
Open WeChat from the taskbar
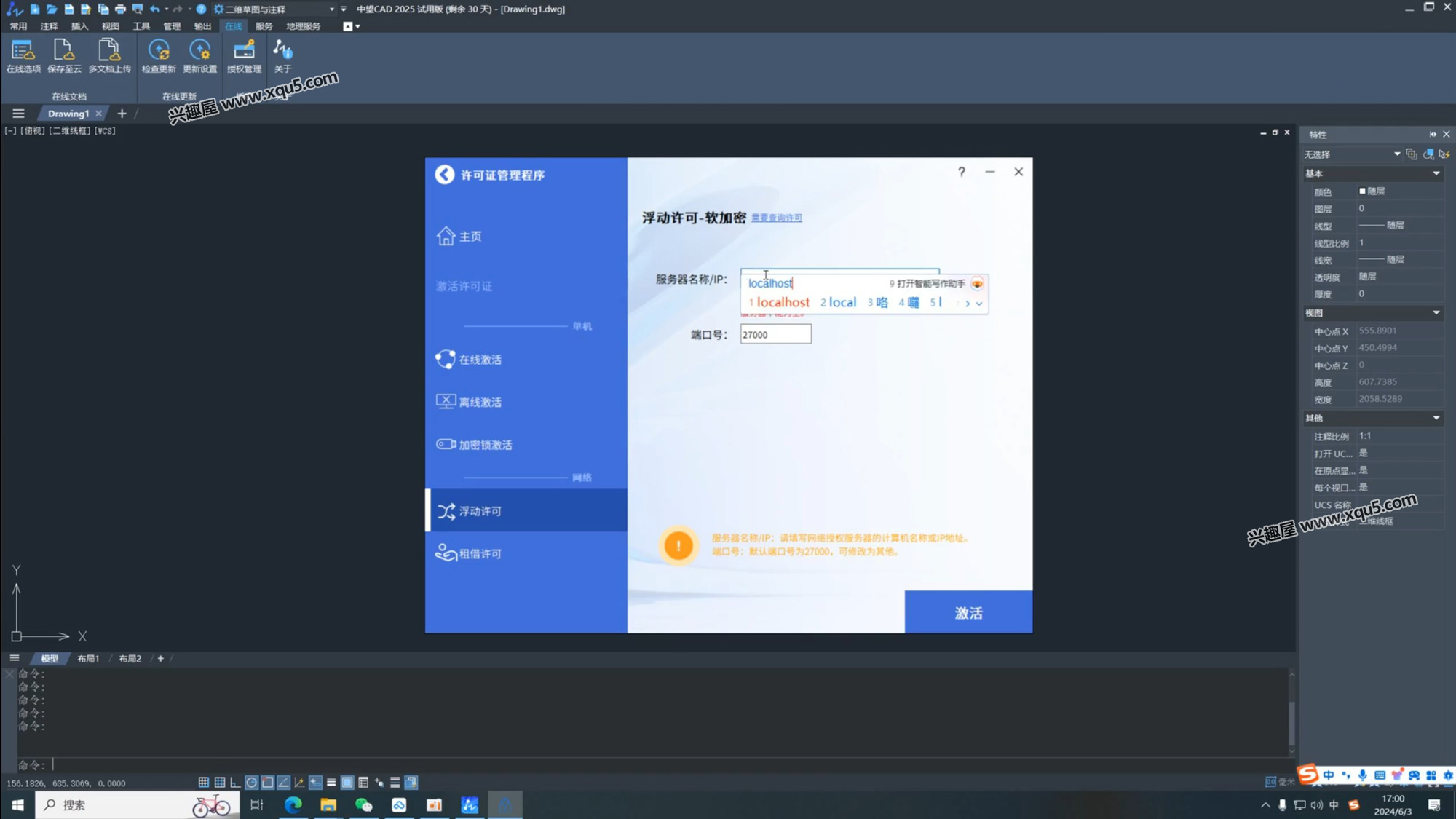tap(363, 804)
